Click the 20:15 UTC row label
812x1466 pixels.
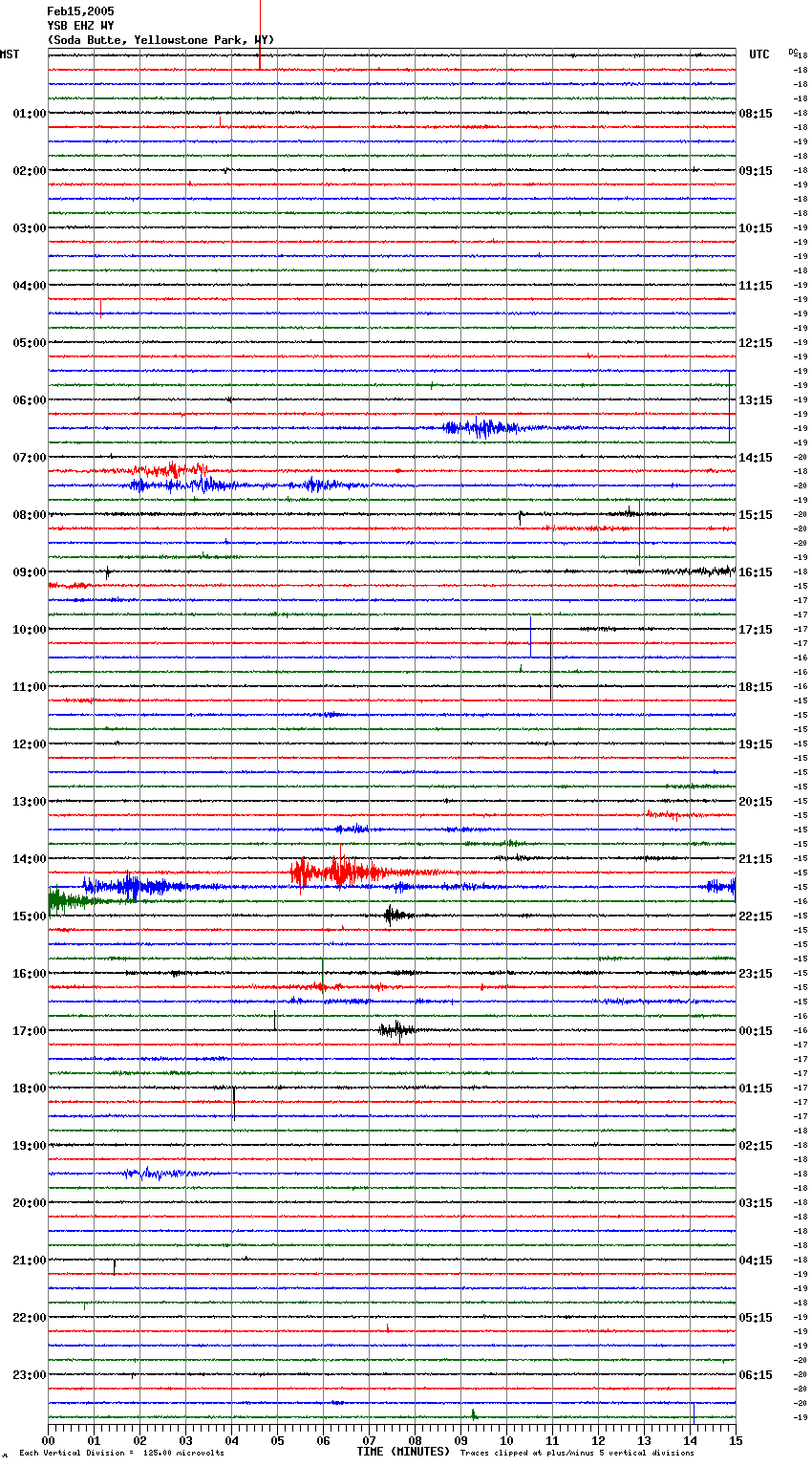(756, 802)
